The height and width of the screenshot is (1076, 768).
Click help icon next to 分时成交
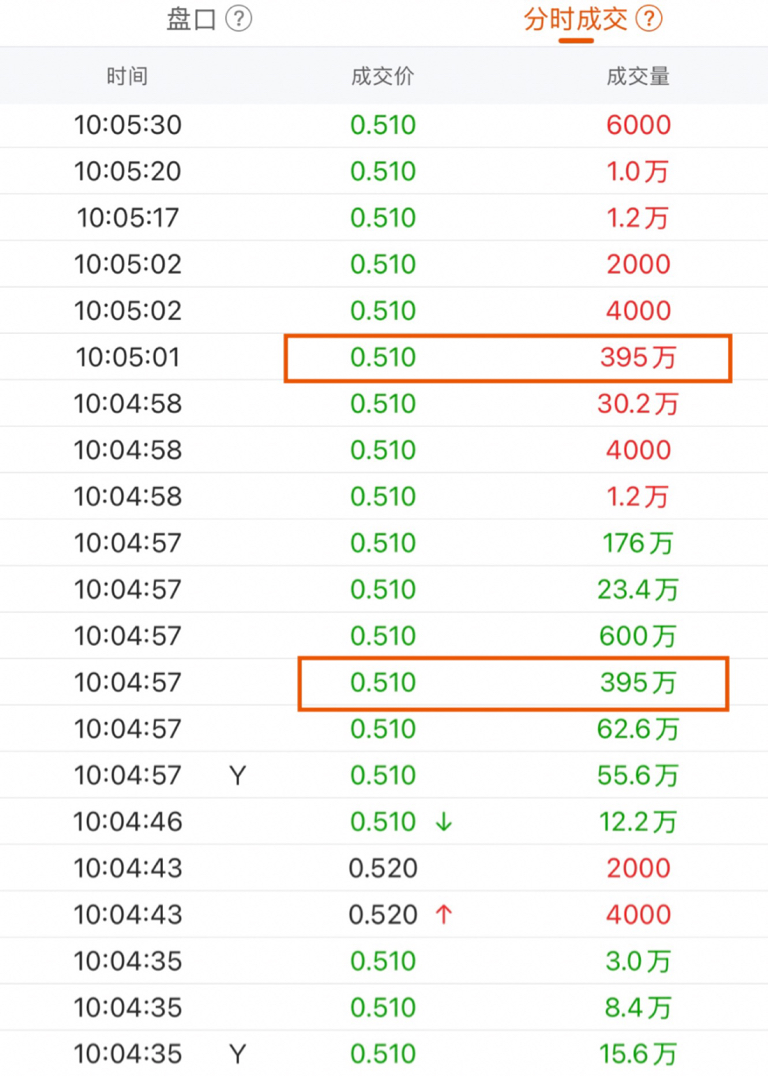pos(650,19)
